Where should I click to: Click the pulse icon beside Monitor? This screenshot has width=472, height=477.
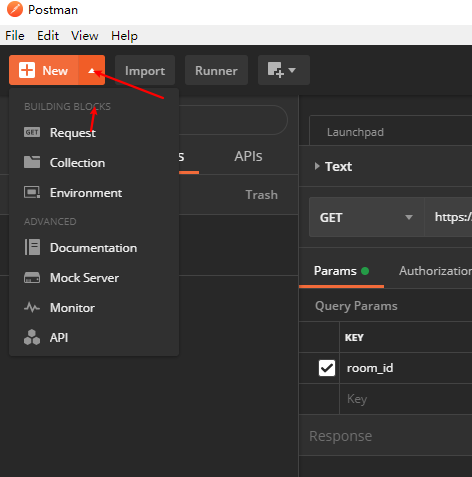[x=32, y=307]
